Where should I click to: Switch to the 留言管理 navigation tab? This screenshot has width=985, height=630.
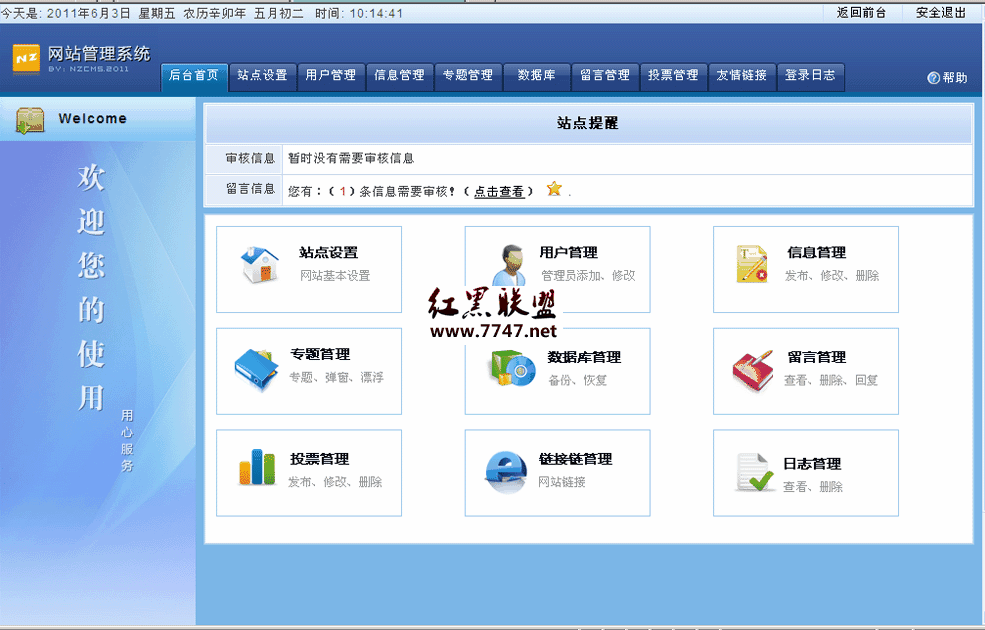coord(605,76)
